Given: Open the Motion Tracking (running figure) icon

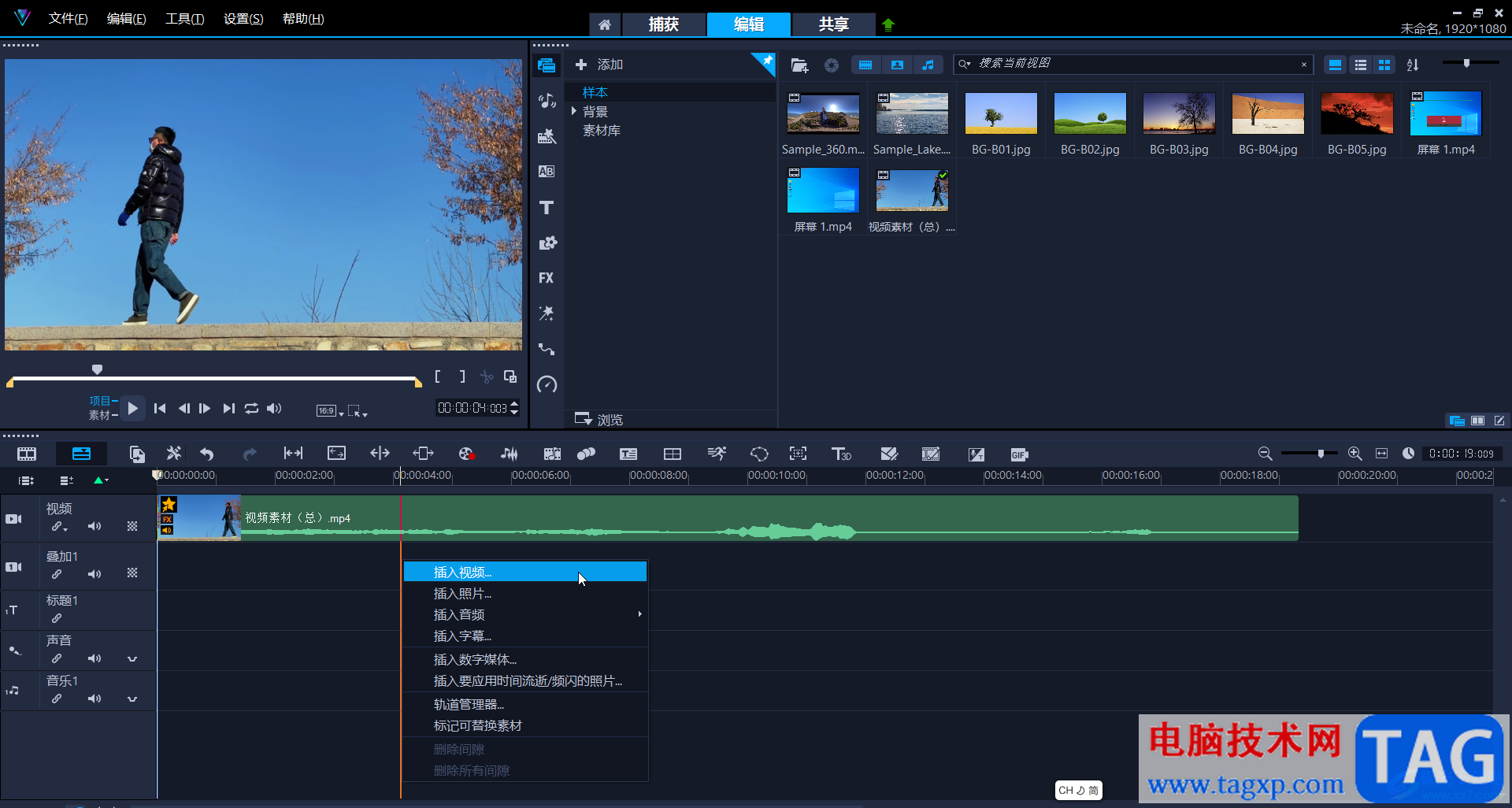Looking at the screenshot, I should coord(717,454).
